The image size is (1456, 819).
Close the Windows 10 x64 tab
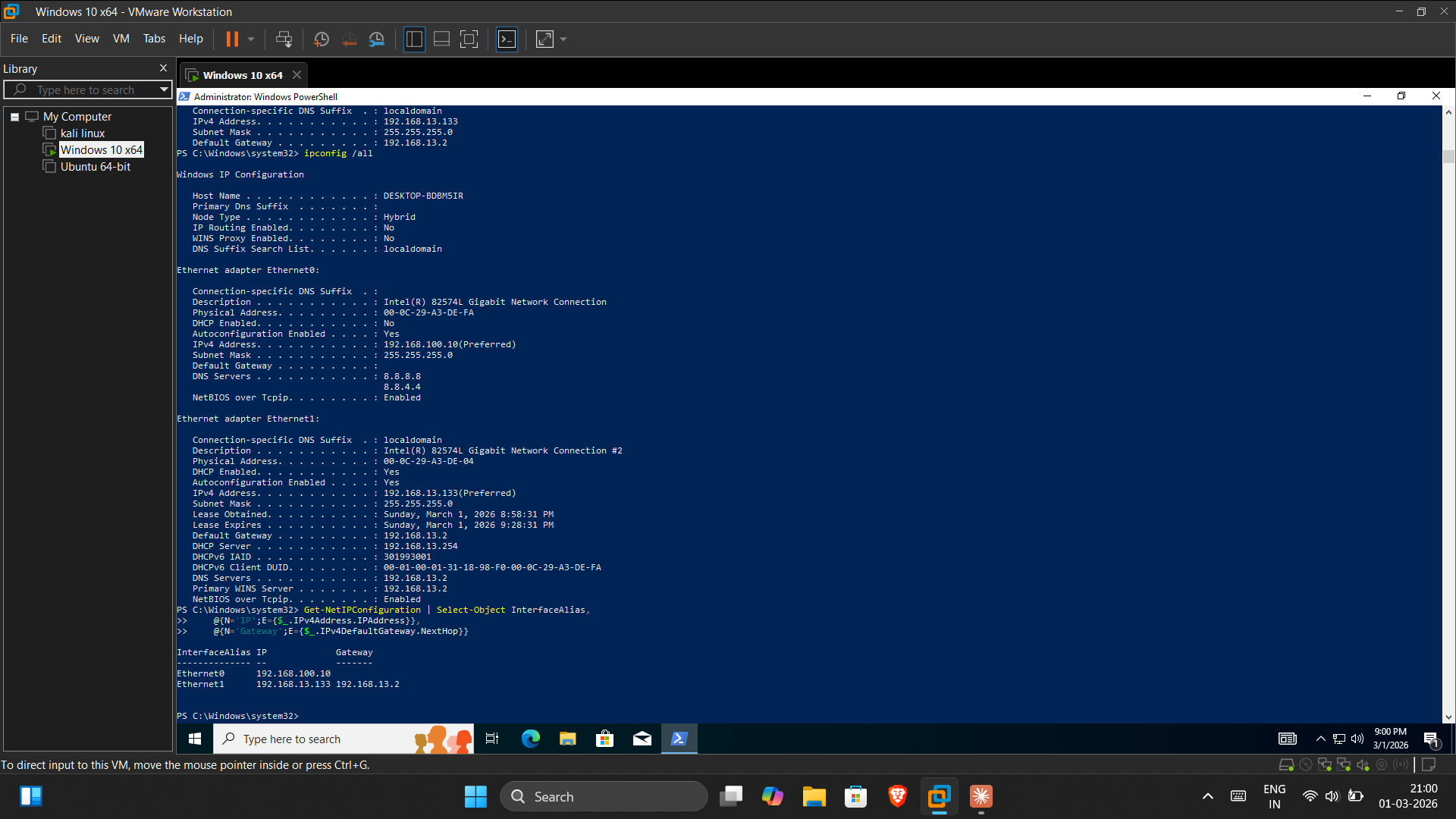pos(297,74)
